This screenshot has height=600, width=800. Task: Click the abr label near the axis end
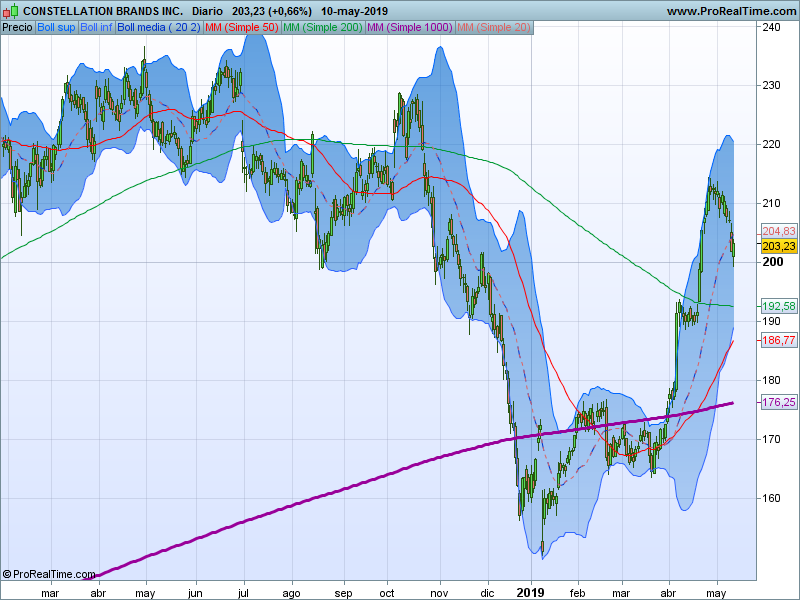pos(668,593)
